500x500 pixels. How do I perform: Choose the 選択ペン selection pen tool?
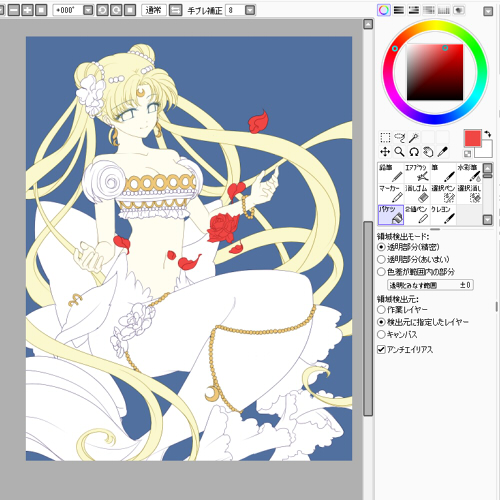(x=443, y=194)
